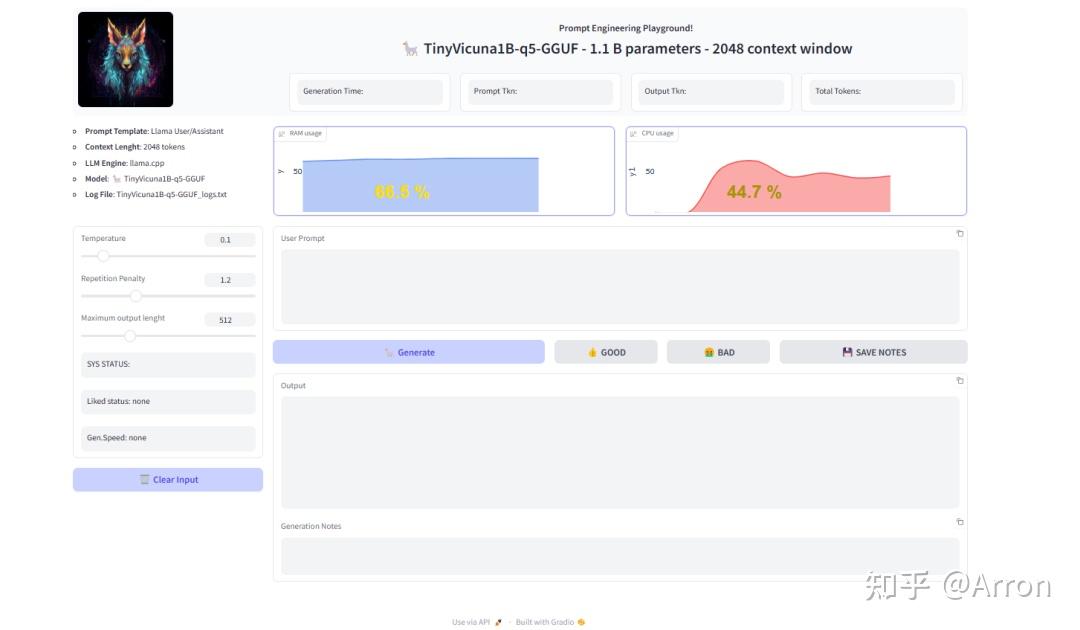Adjust the Repetition Penalty slider
1080x630 pixels.
tap(136, 296)
